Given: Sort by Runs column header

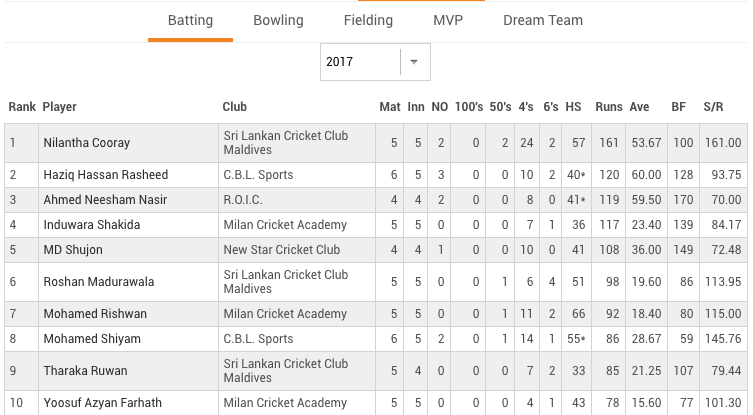Looking at the screenshot, I should 608,107.
